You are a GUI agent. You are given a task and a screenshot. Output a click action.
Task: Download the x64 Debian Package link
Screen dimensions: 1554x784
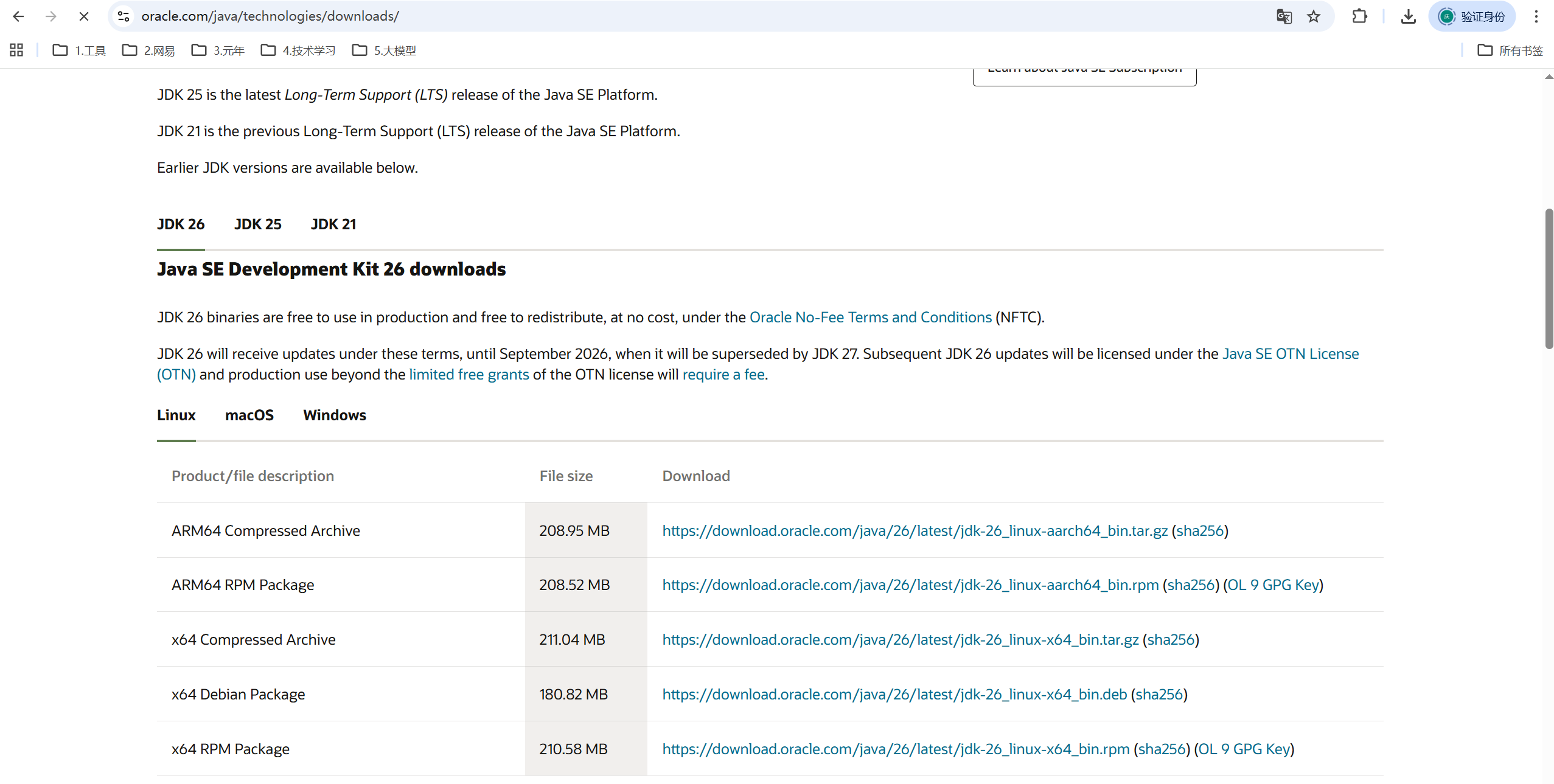click(894, 695)
